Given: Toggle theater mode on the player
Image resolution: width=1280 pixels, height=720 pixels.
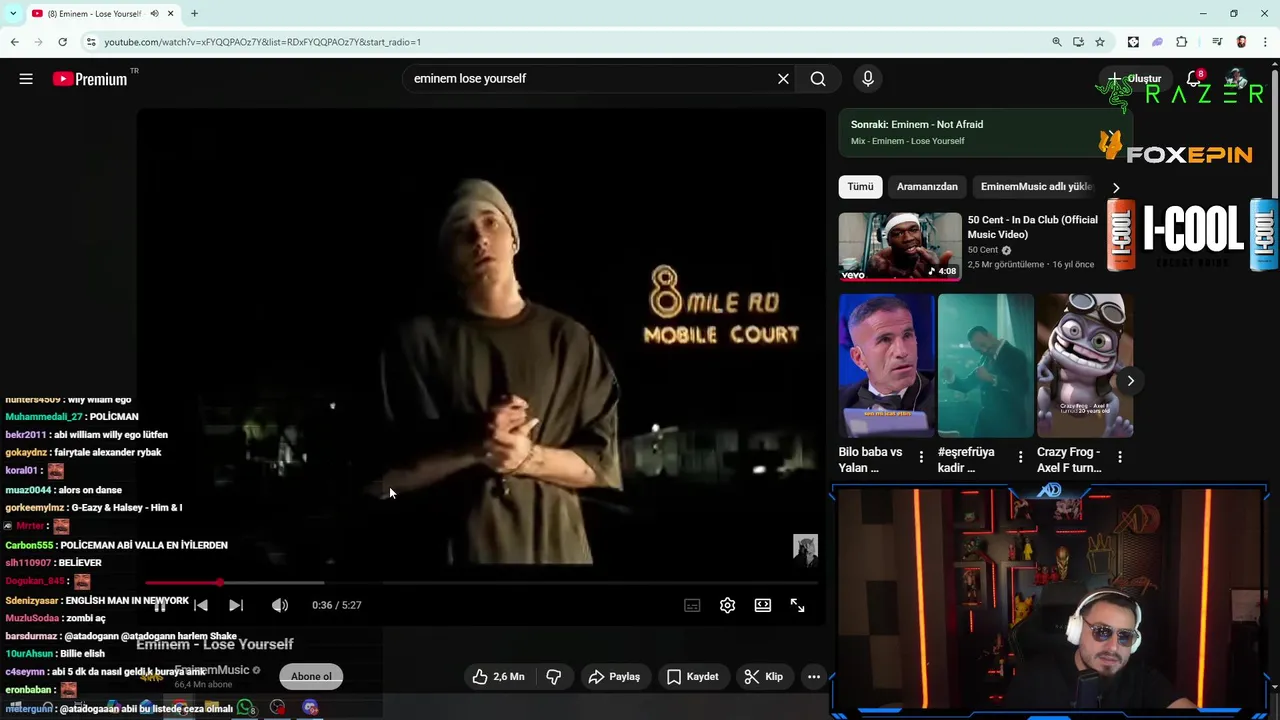Looking at the screenshot, I should click(x=763, y=605).
